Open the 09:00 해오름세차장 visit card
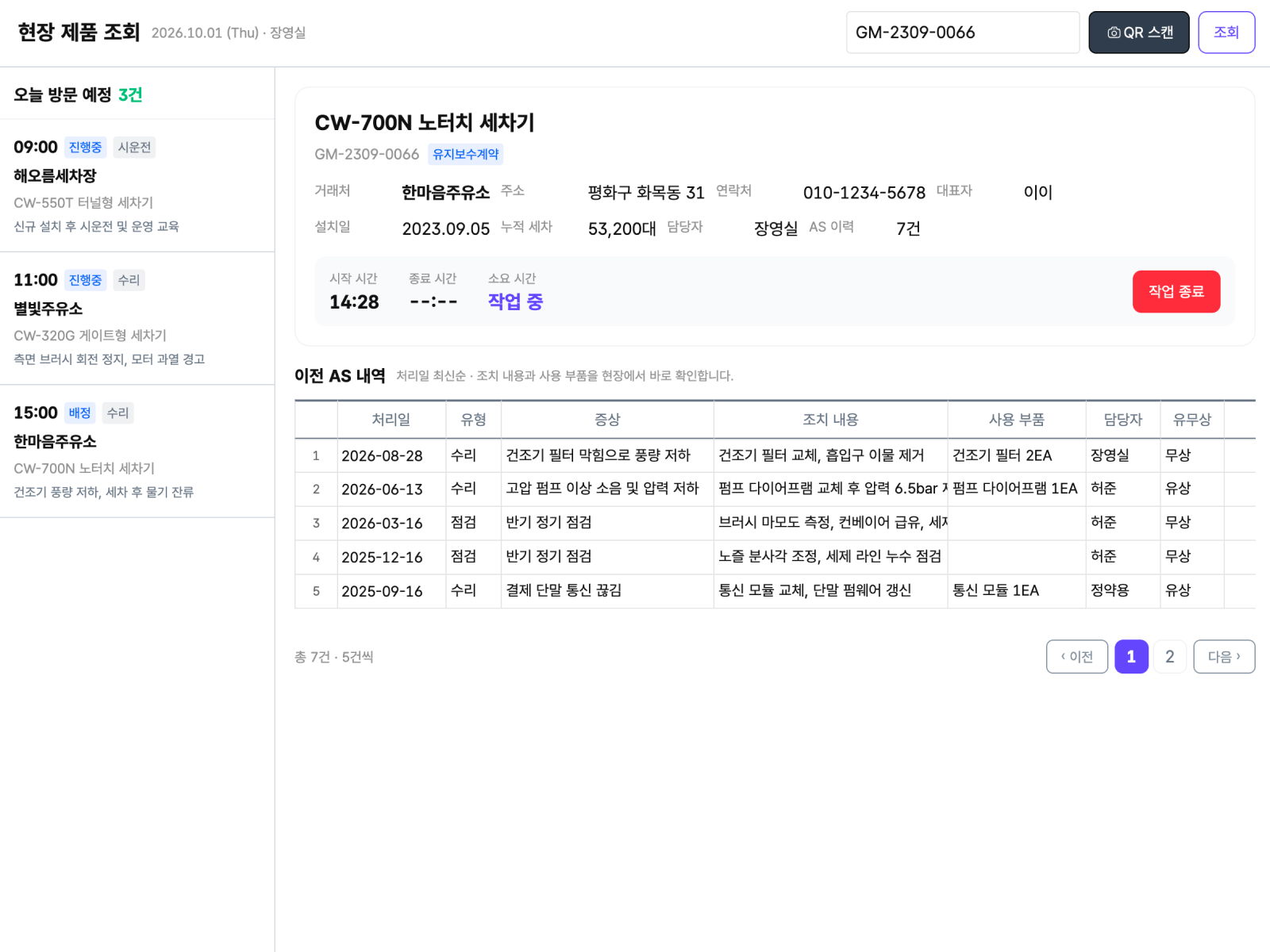 coord(137,186)
